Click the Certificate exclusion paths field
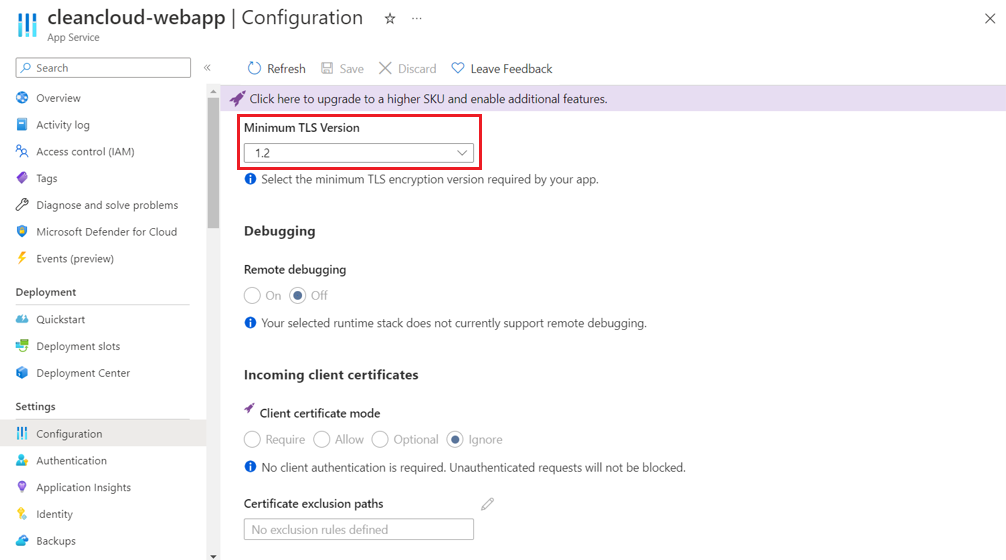The image size is (1006, 560). coord(359,529)
